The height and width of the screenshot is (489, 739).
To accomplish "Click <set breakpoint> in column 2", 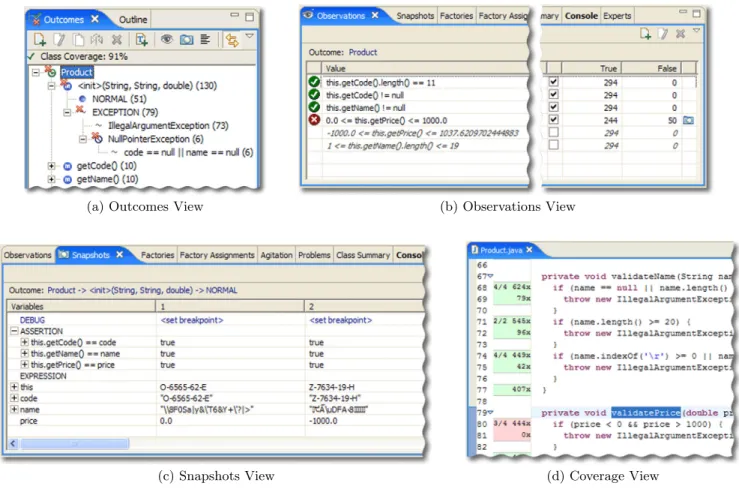I will pyautogui.click(x=340, y=320).
